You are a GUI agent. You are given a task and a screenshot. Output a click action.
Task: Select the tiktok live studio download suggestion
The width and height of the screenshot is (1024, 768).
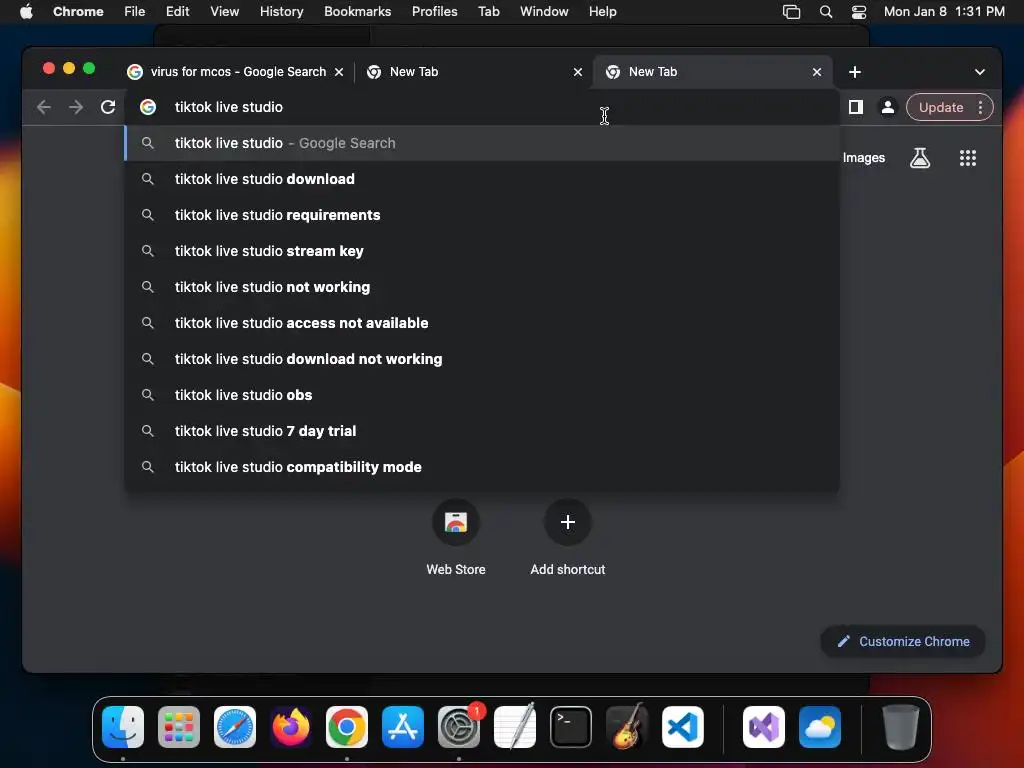coord(482,179)
